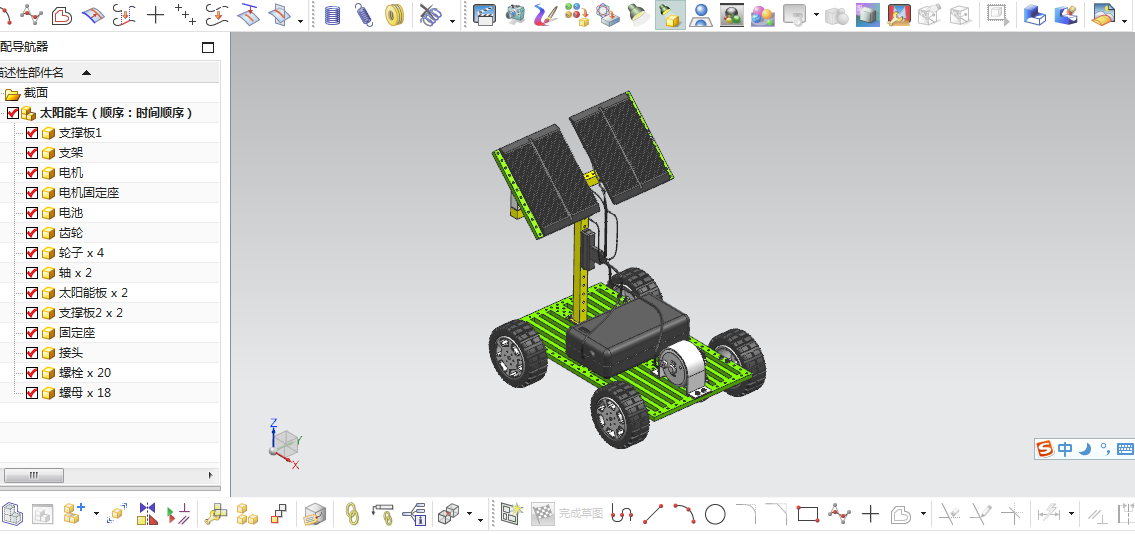The width and height of the screenshot is (1135, 534).
Task: Click the Sogou 中 language indicator
Action: (1065, 449)
